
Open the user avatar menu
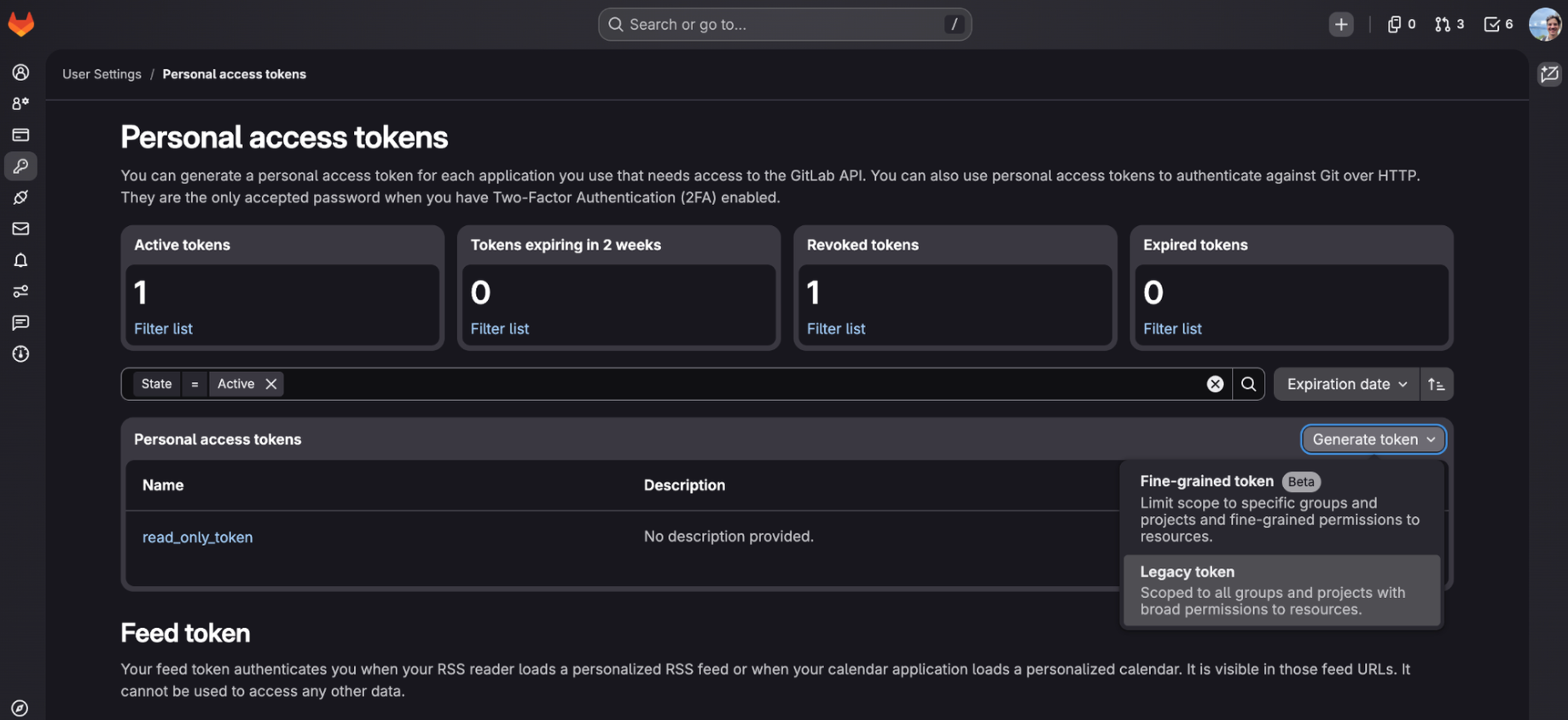point(1545,25)
